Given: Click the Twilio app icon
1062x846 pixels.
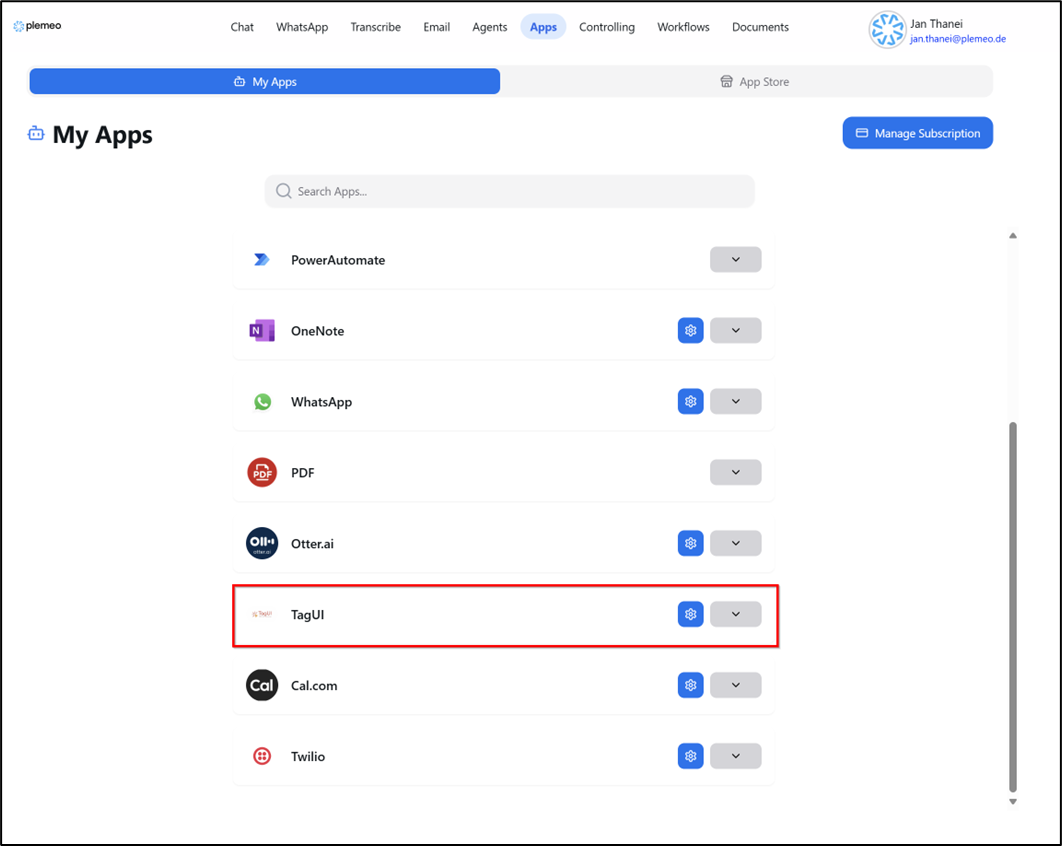Looking at the screenshot, I should (x=261, y=756).
